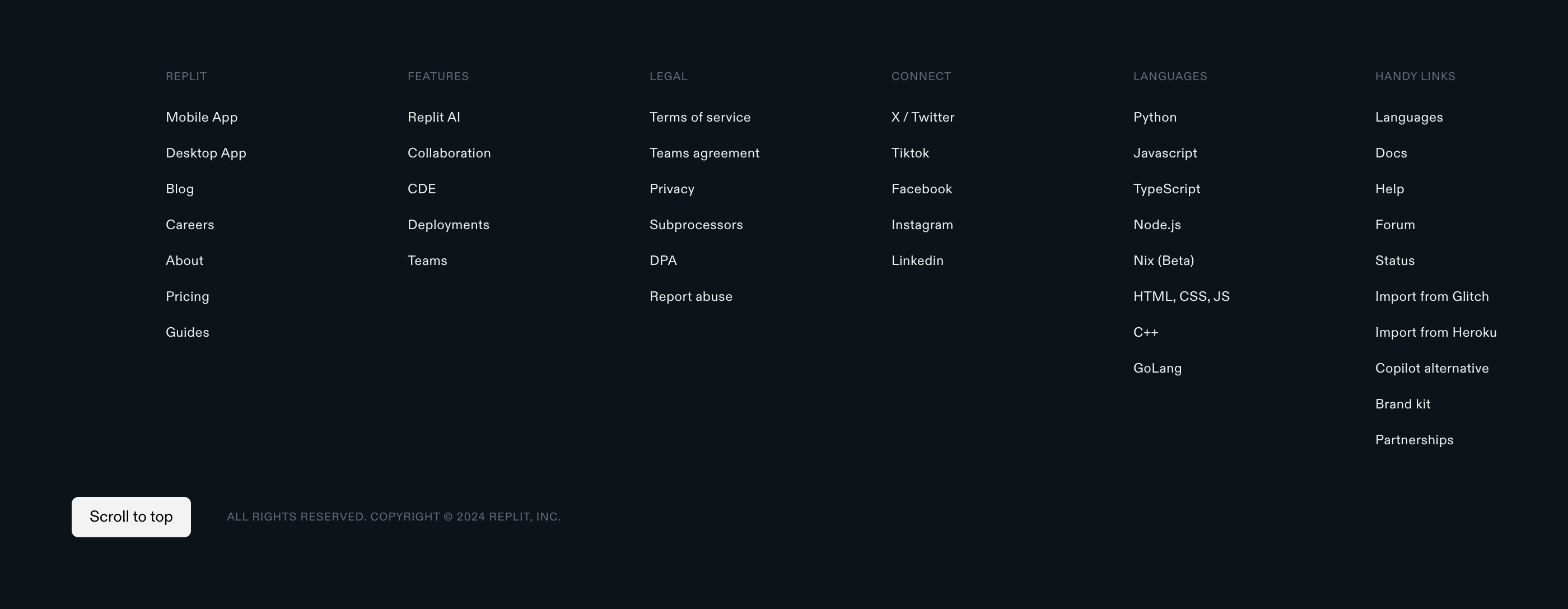This screenshot has width=1568, height=609.
Task: View Careers at Replit
Action: click(x=189, y=224)
